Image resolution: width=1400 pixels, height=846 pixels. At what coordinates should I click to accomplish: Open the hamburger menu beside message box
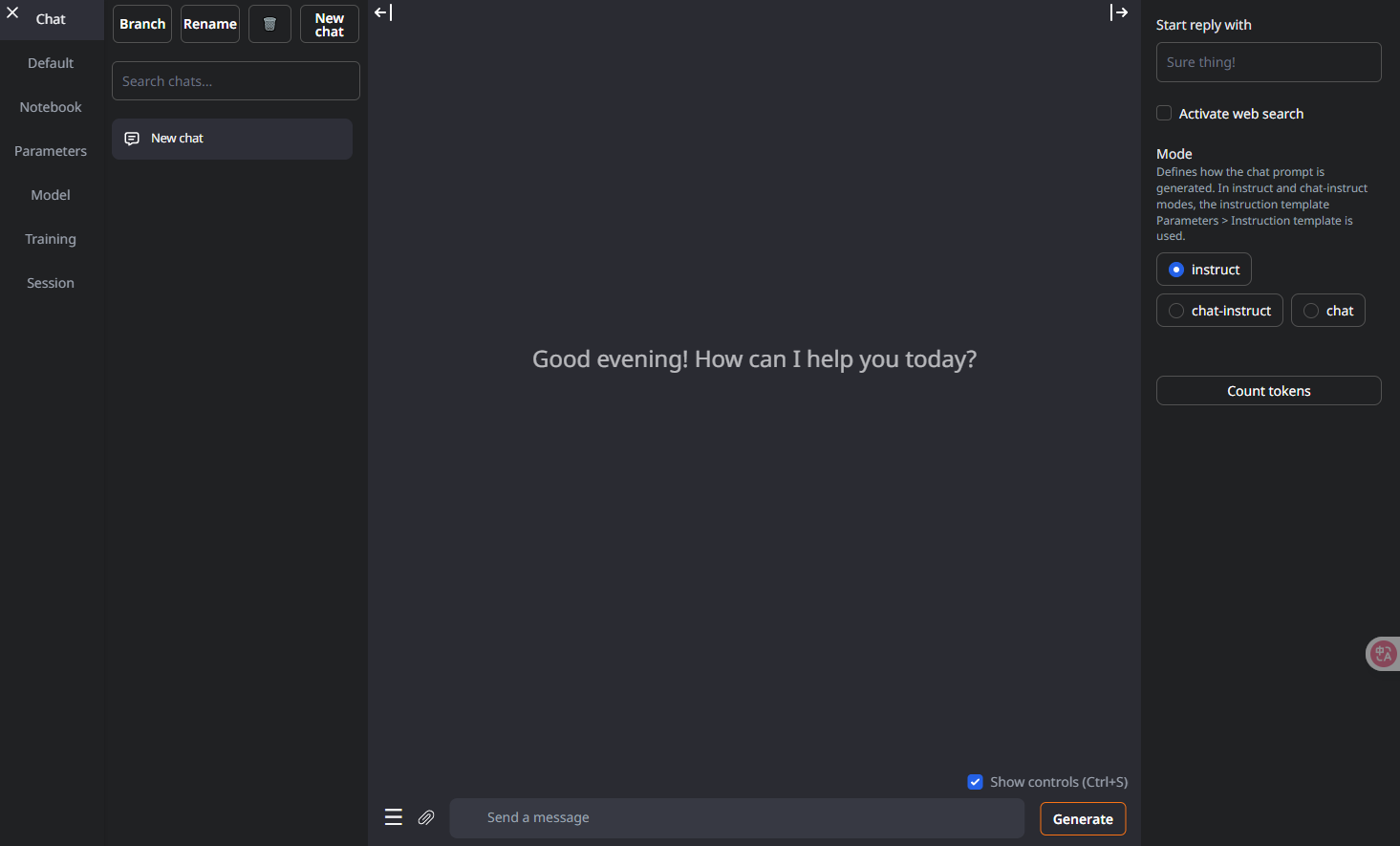[393, 817]
